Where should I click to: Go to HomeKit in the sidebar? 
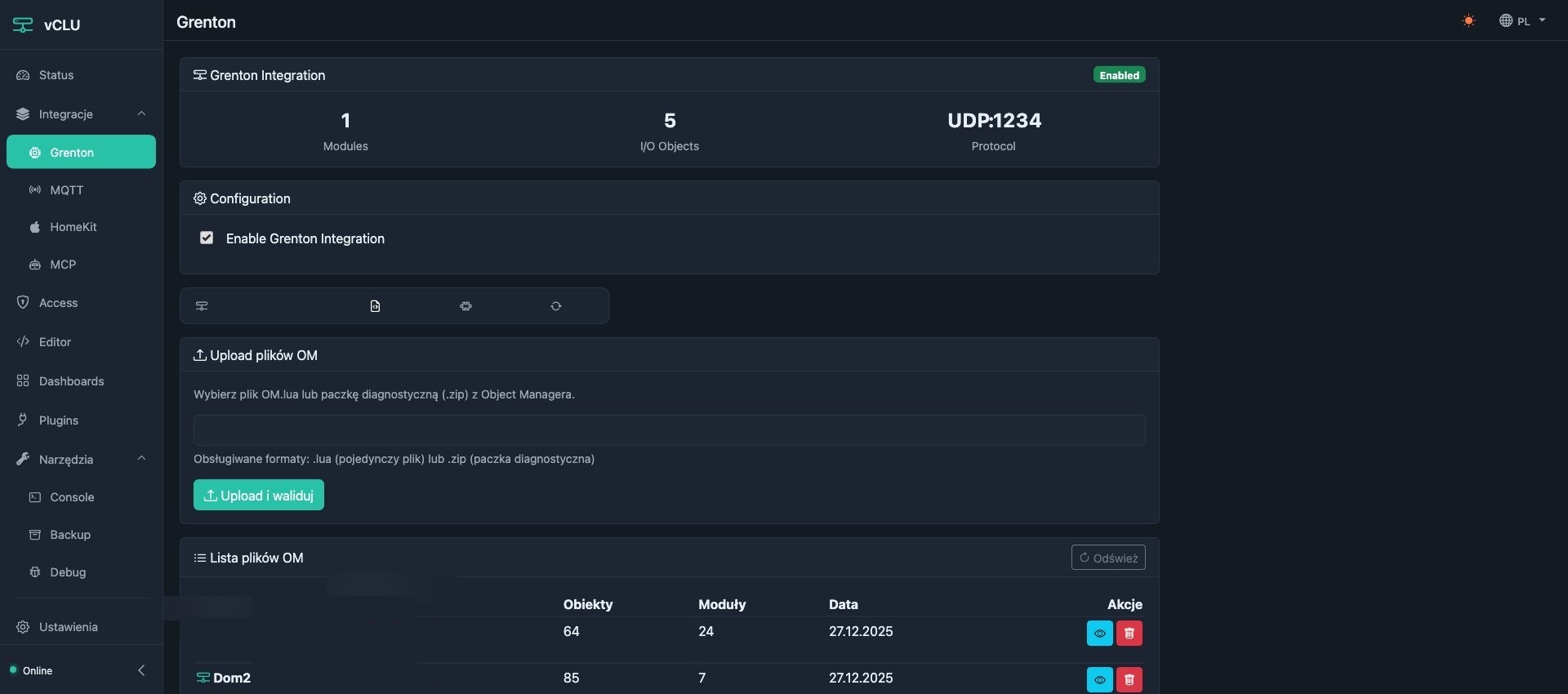point(73,227)
